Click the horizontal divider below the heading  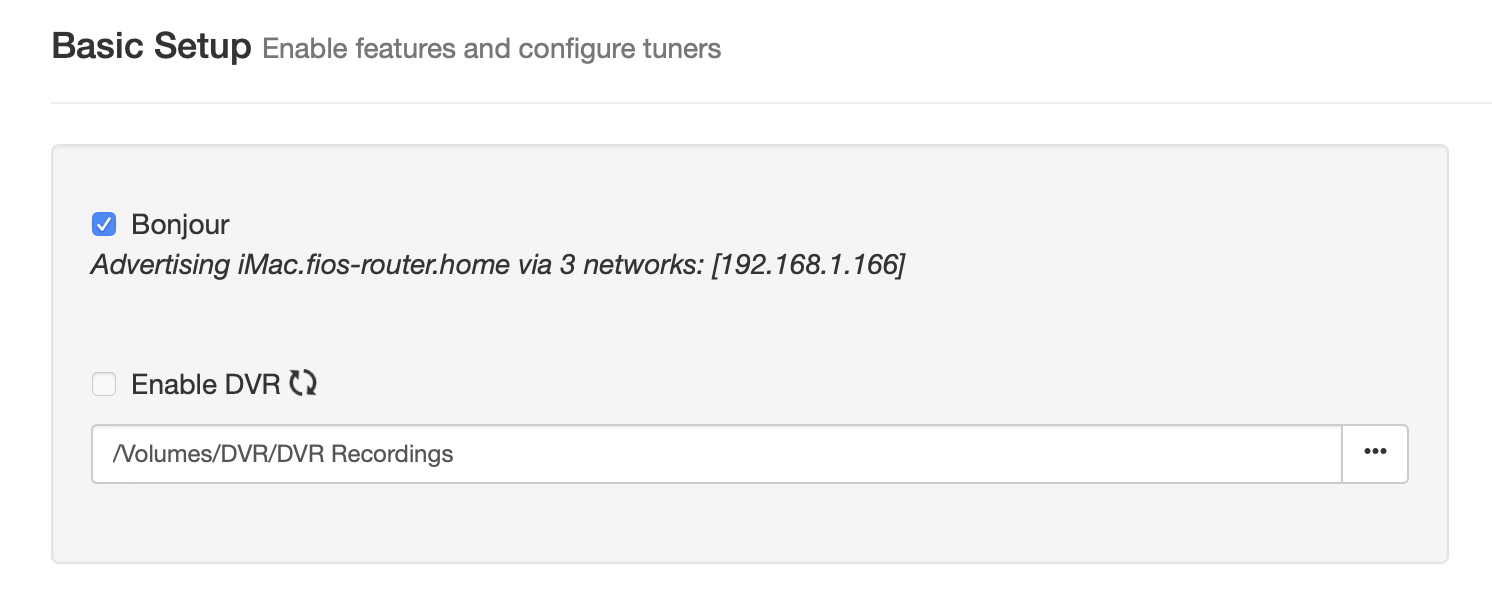[x=770, y=102]
